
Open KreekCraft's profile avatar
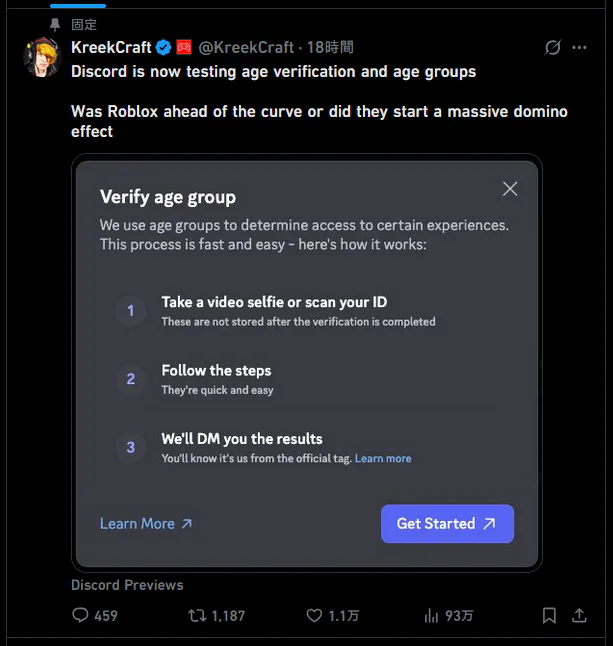coord(43,59)
